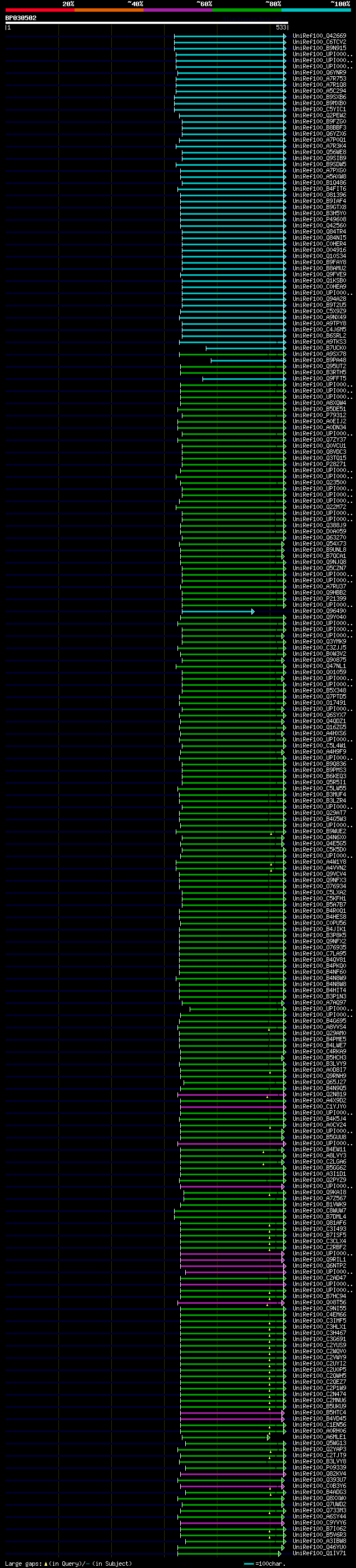Select the UniRef100_Q7ZY37 entry

click(319, 439)
